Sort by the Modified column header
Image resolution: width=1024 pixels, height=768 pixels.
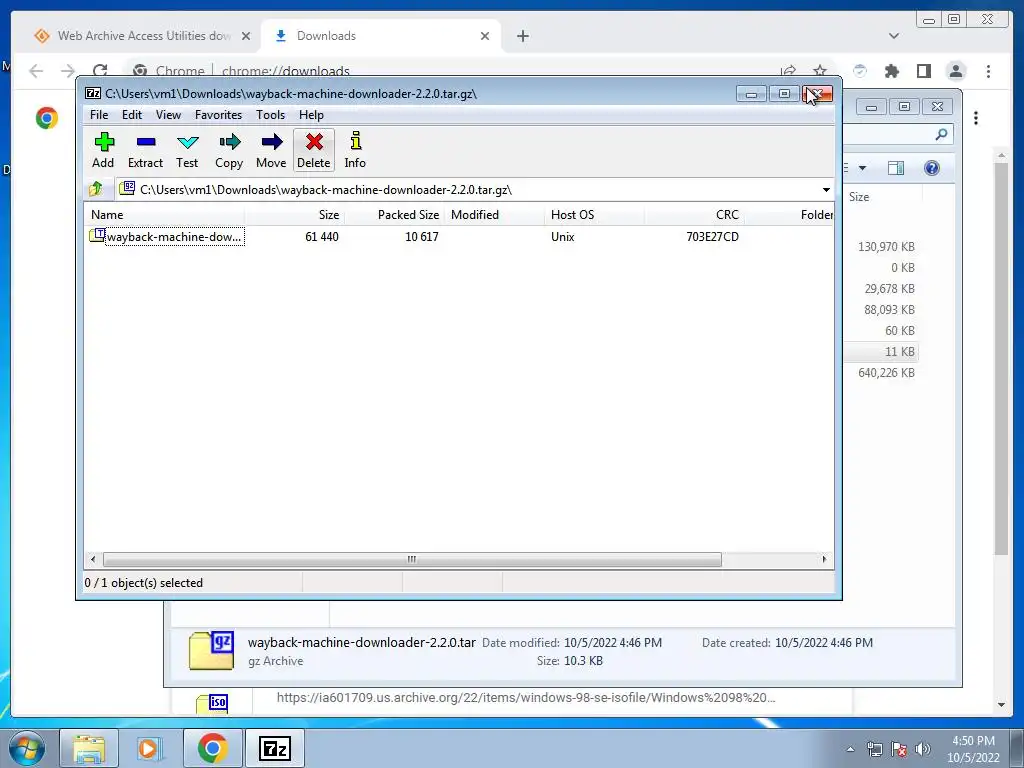pyautogui.click(x=494, y=215)
